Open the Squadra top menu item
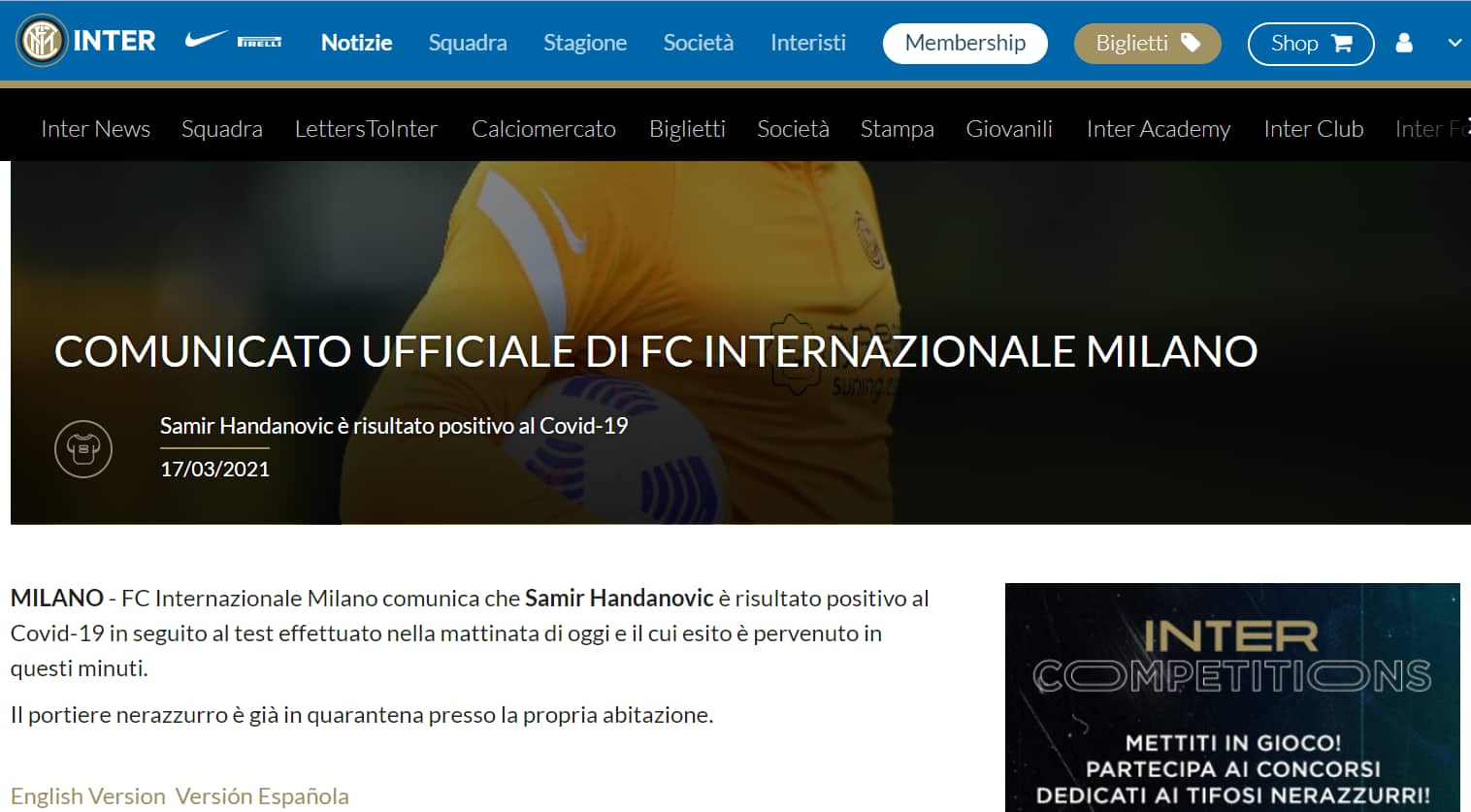Image resolution: width=1471 pixels, height=812 pixels. pyautogui.click(x=468, y=44)
